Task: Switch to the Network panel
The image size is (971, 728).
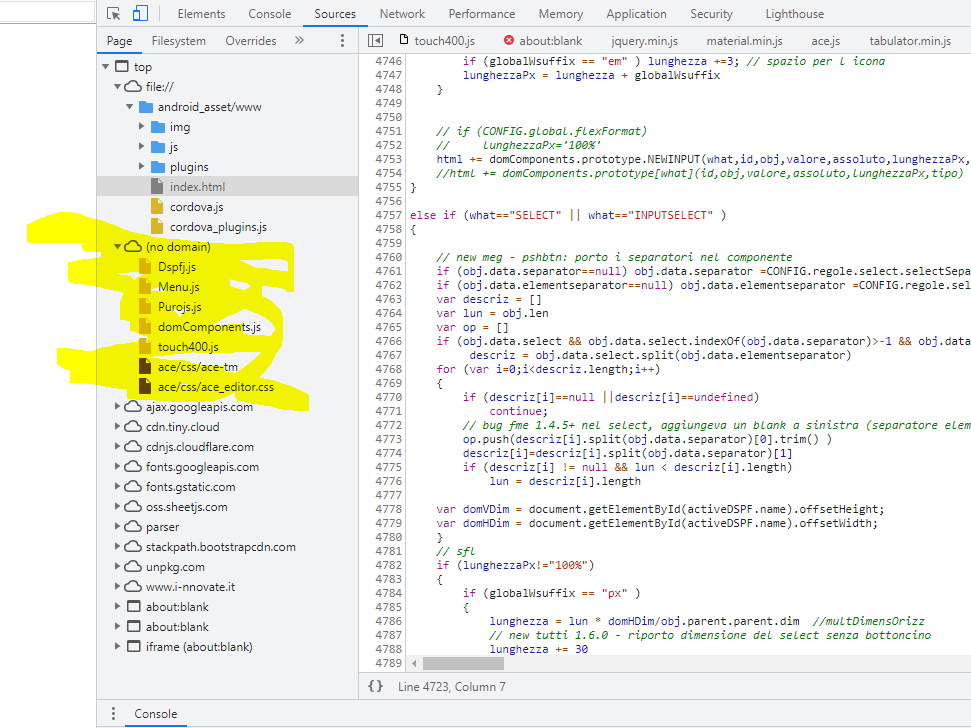Action: click(401, 13)
